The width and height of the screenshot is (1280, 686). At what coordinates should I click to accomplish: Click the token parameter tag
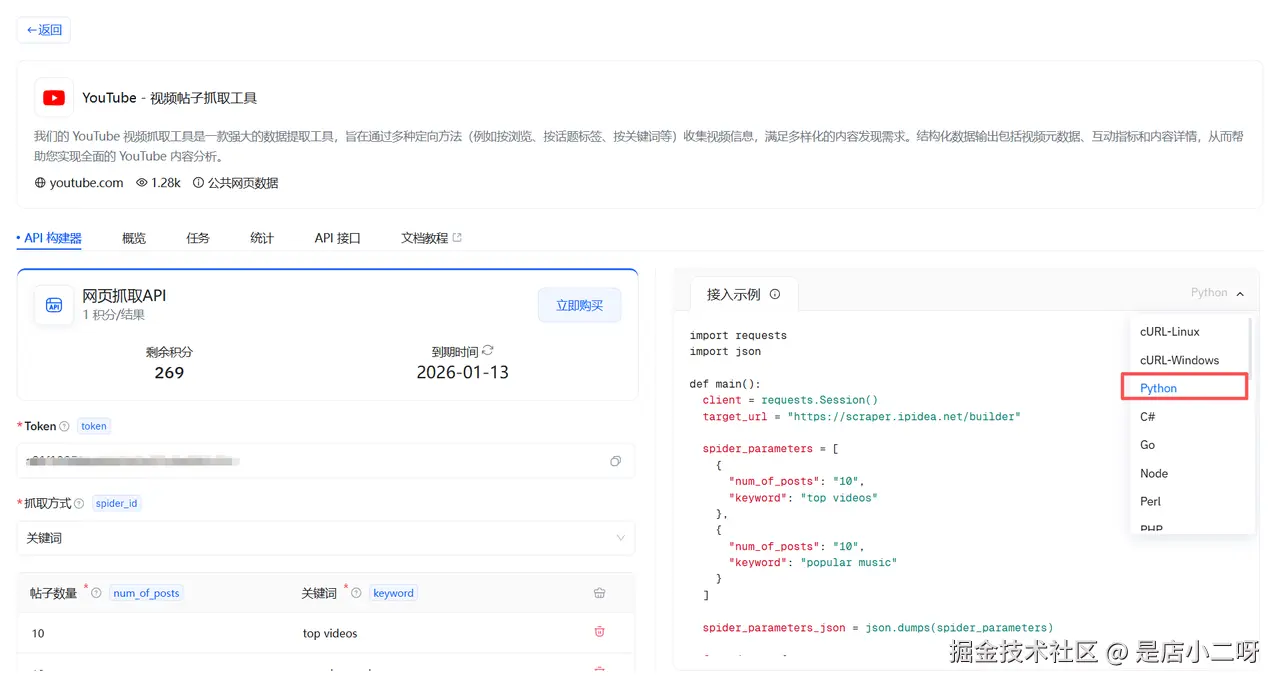coord(94,426)
